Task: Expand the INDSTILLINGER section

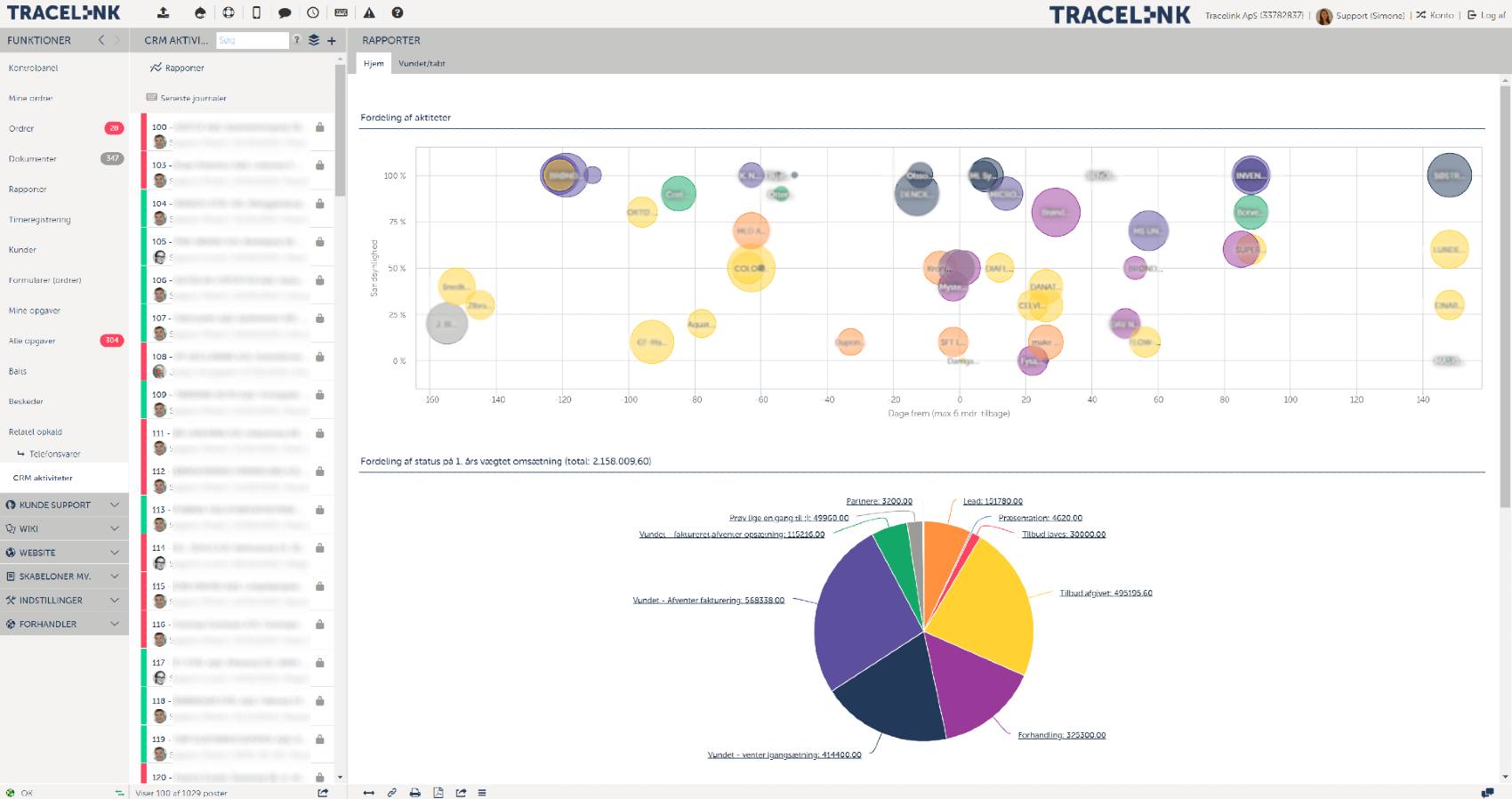Action: pos(64,600)
